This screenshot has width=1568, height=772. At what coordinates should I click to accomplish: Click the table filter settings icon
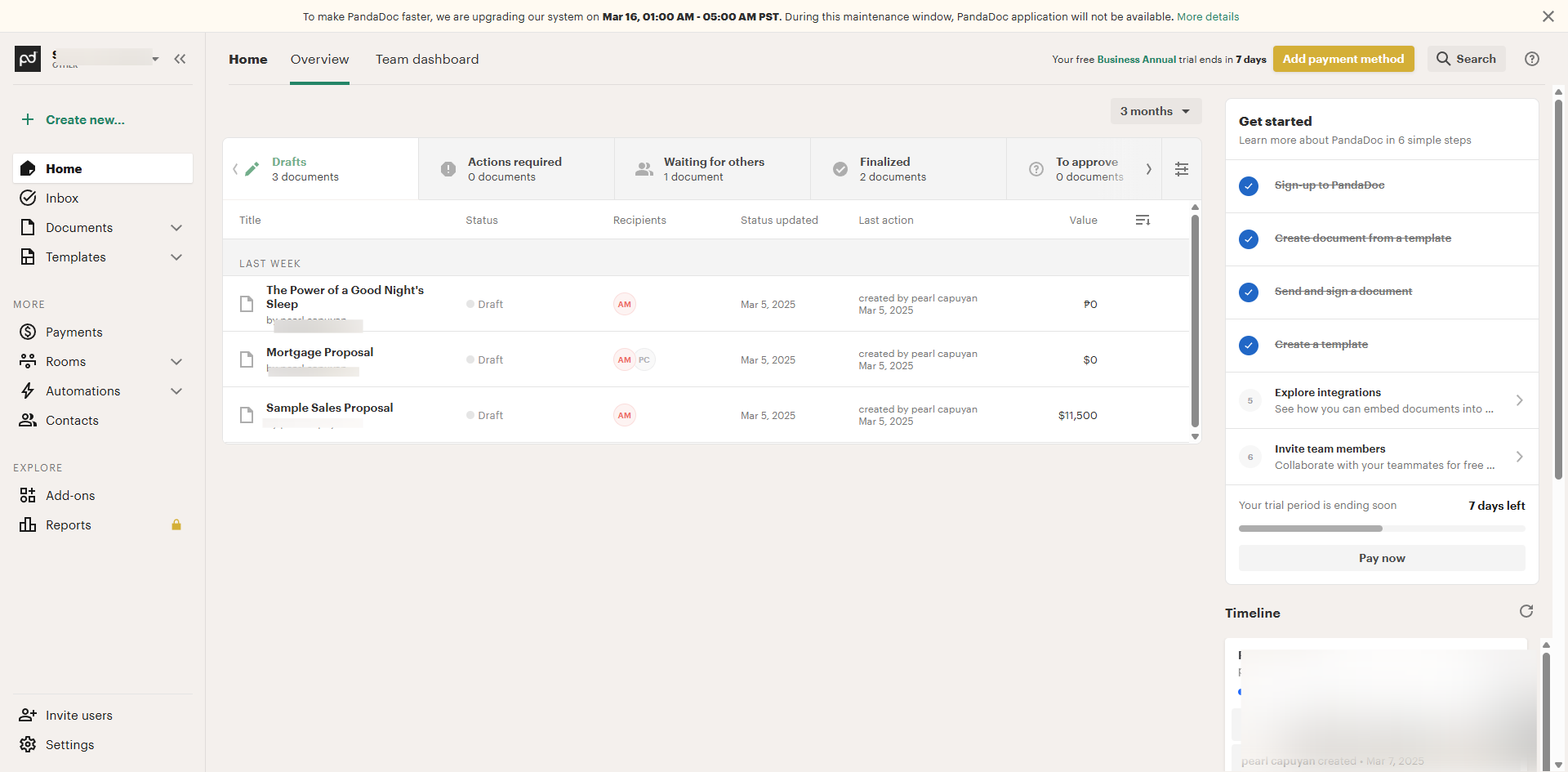coord(1182,169)
